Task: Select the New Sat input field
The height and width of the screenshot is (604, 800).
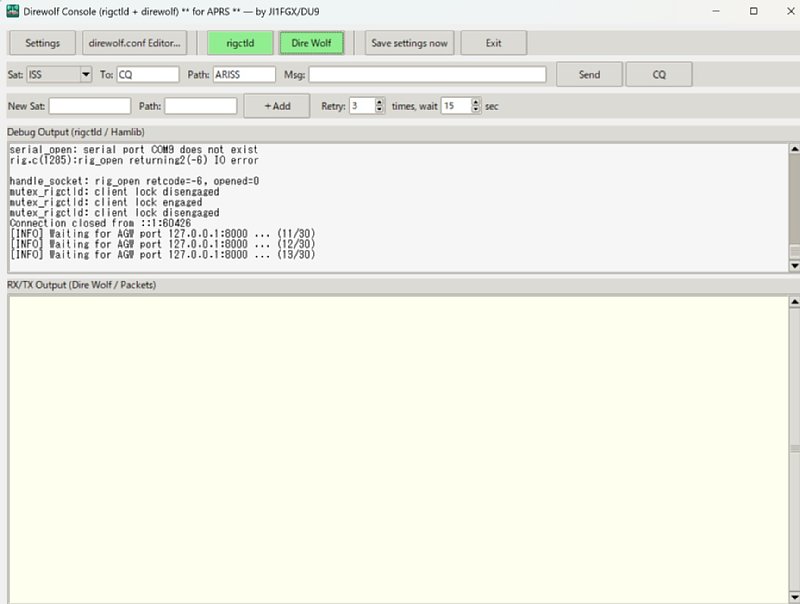Action: pyautogui.click(x=89, y=106)
